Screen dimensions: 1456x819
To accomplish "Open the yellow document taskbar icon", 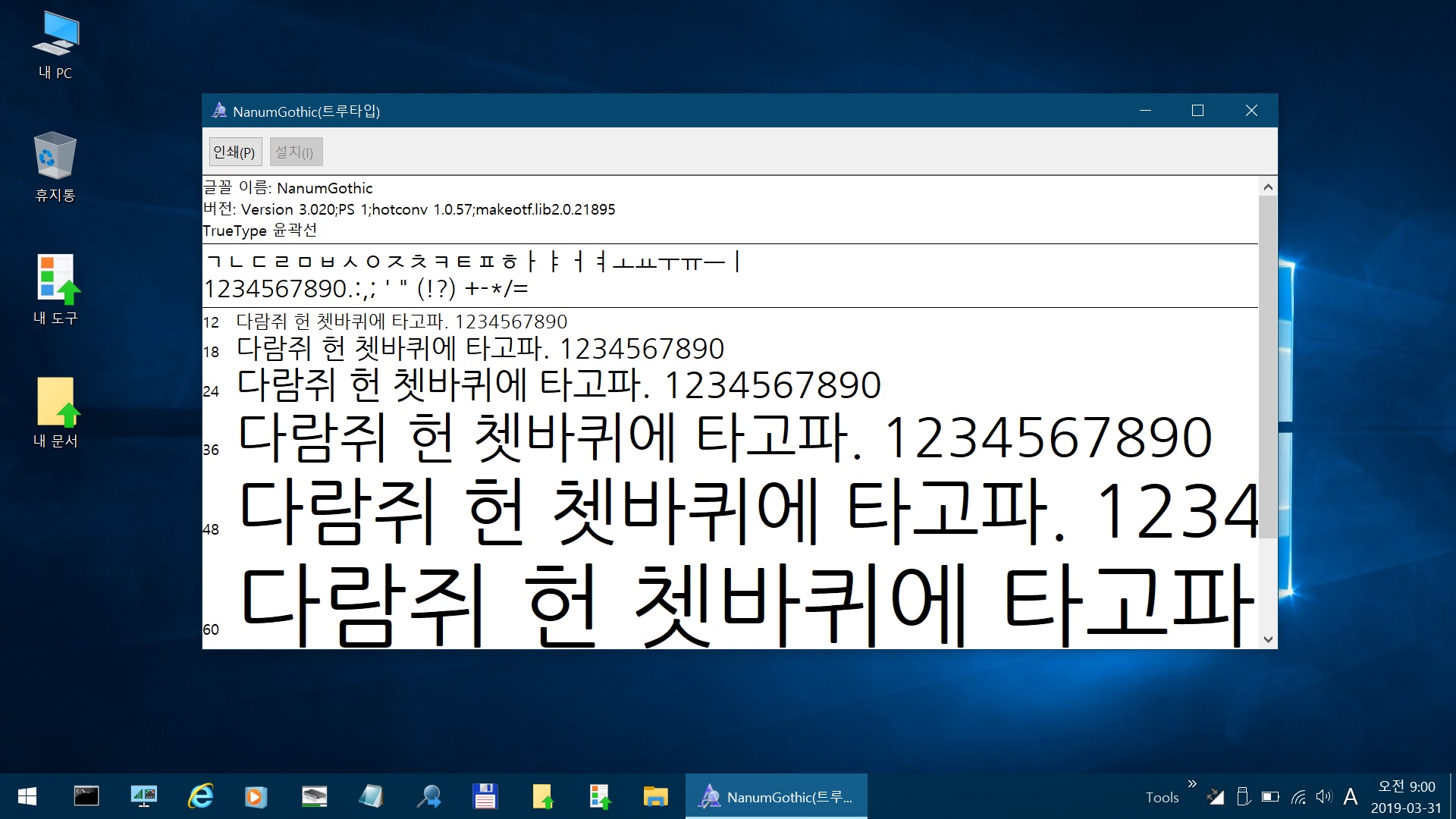I will [x=542, y=796].
